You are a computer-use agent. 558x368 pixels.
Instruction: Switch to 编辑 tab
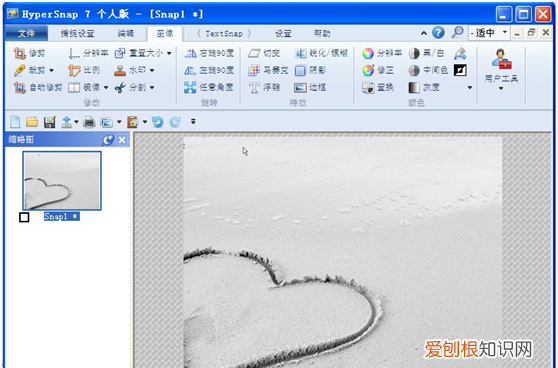(126, 33)
